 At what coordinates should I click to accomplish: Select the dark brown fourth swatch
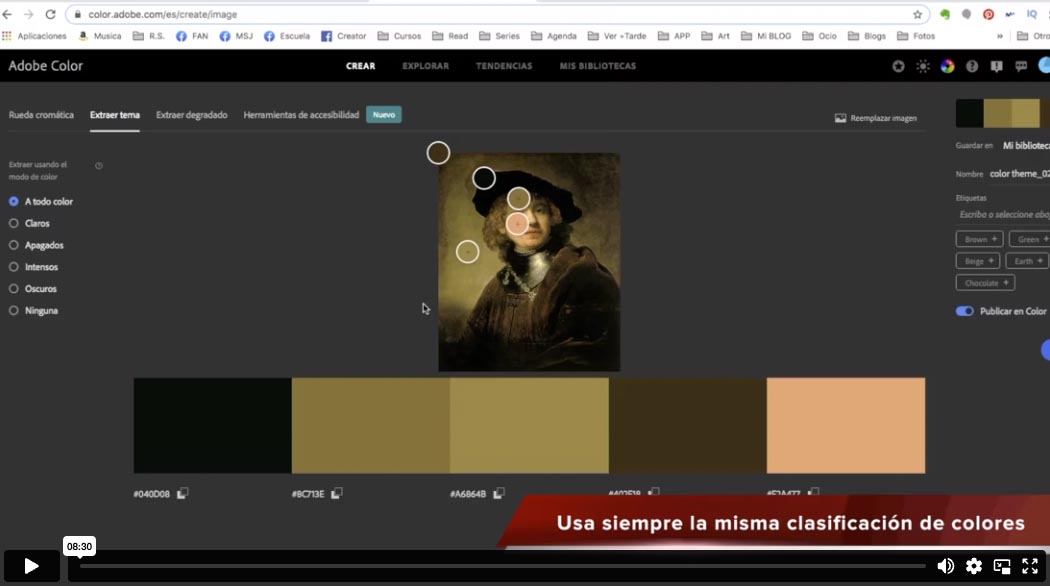(x=688, y=425)
